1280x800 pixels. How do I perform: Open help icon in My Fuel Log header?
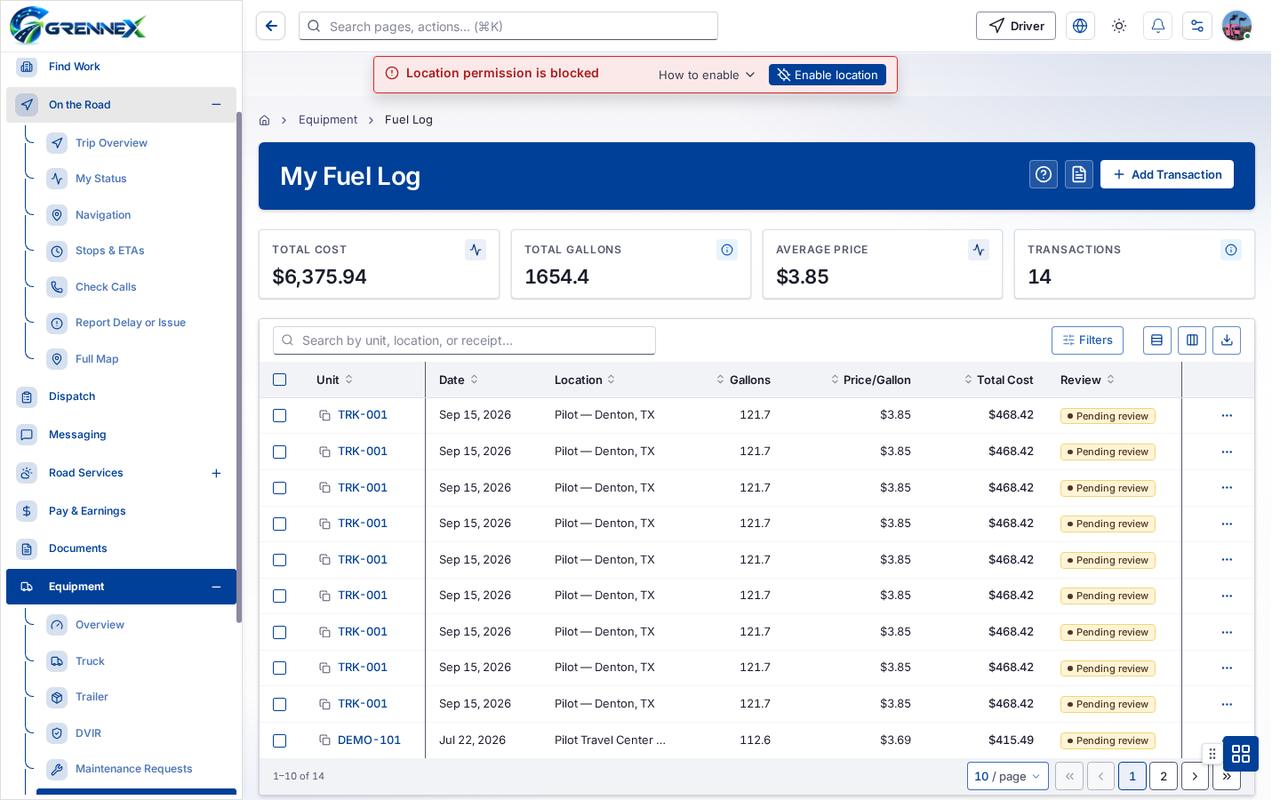1044,174
